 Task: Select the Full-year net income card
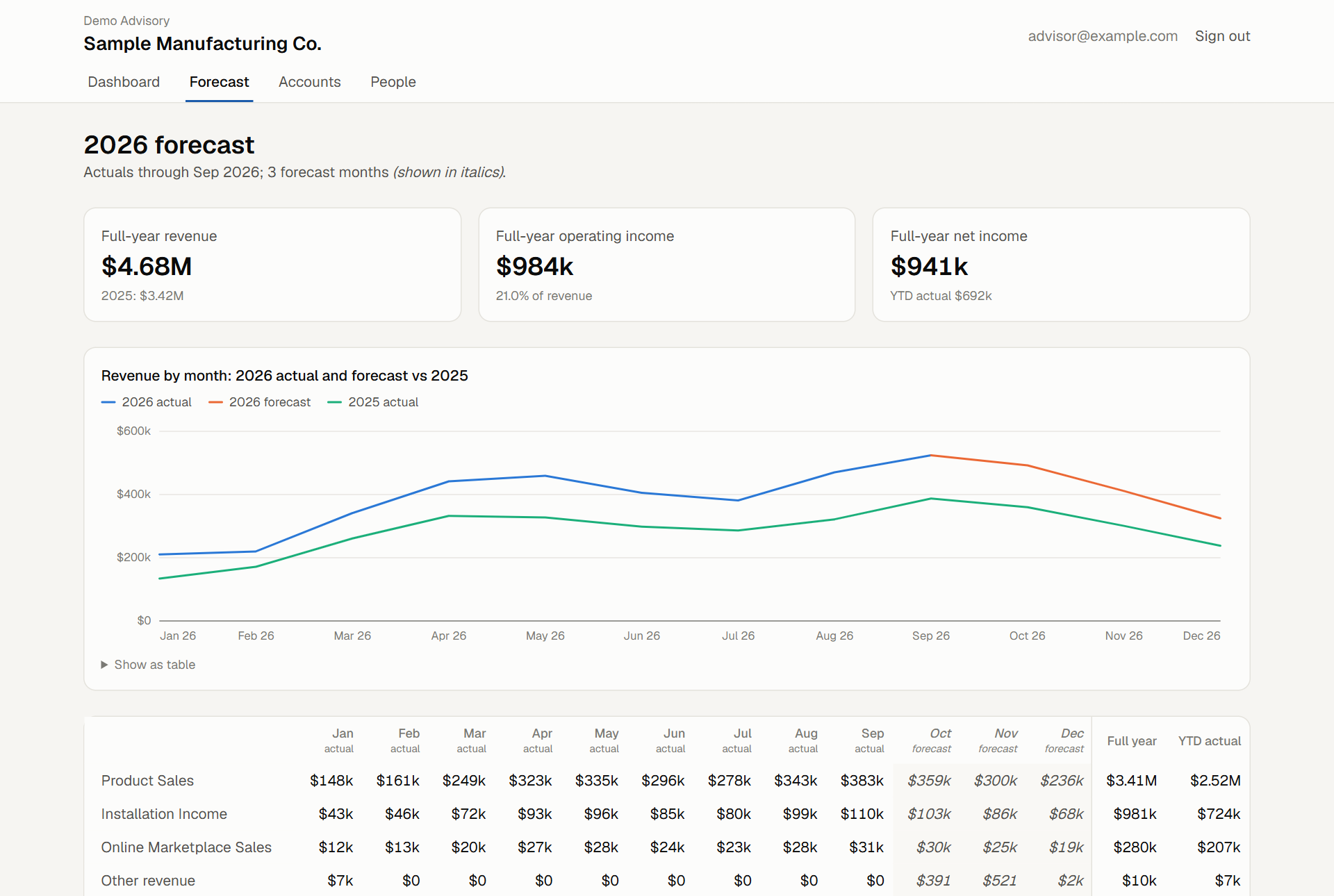point(1061,265)
